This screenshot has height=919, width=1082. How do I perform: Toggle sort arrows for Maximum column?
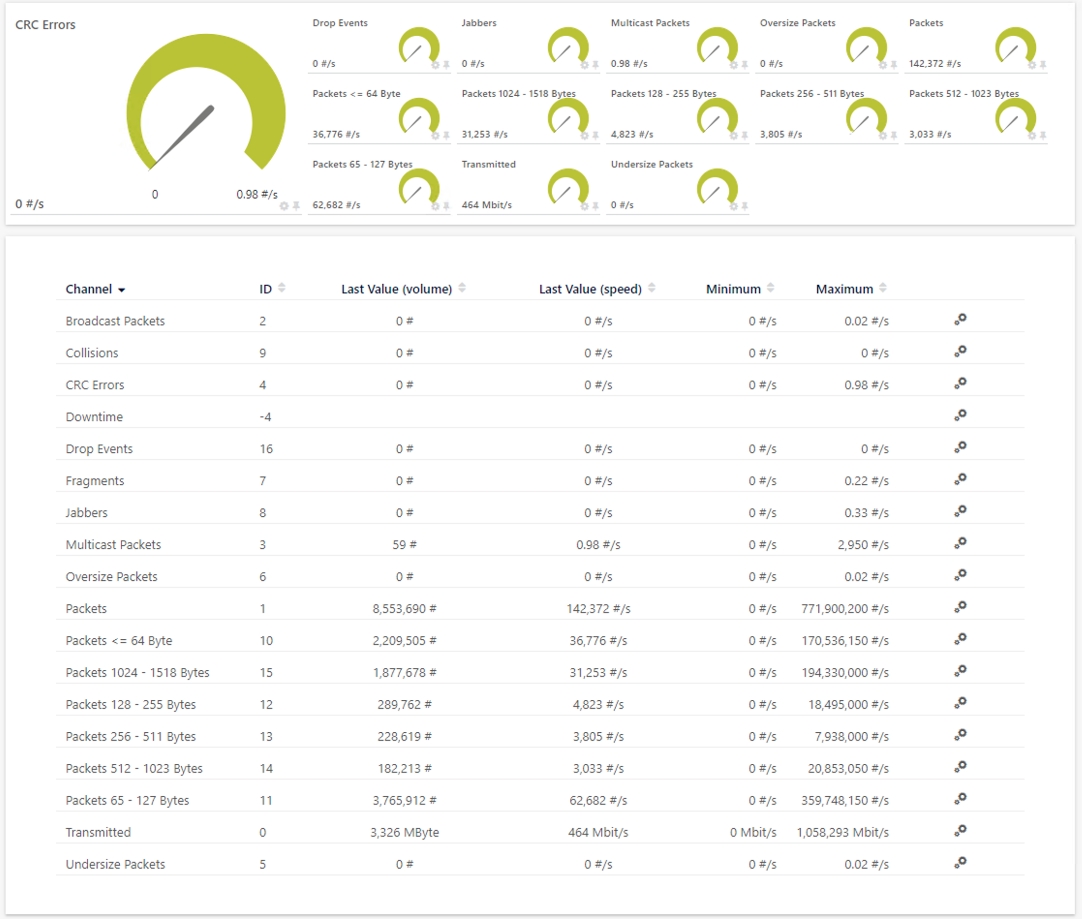[x=883, y=288]
